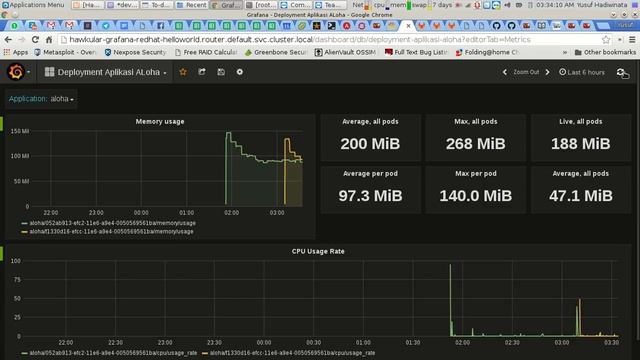Shift the time range backward with the left arrow
This screenshot has height=360, width=640.
[x=505, y=72]
